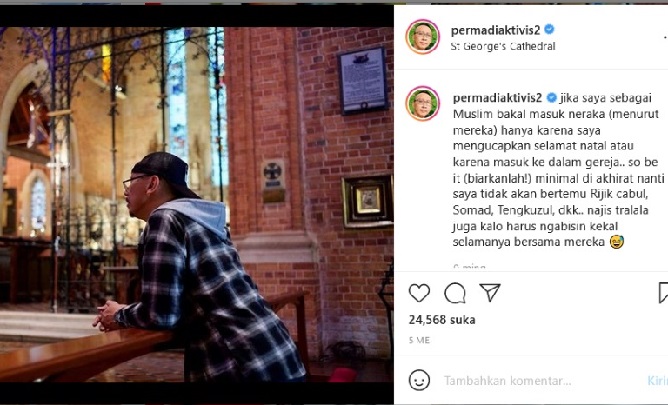Click the laughing emoji at caption end

click(x=616, y=242)
